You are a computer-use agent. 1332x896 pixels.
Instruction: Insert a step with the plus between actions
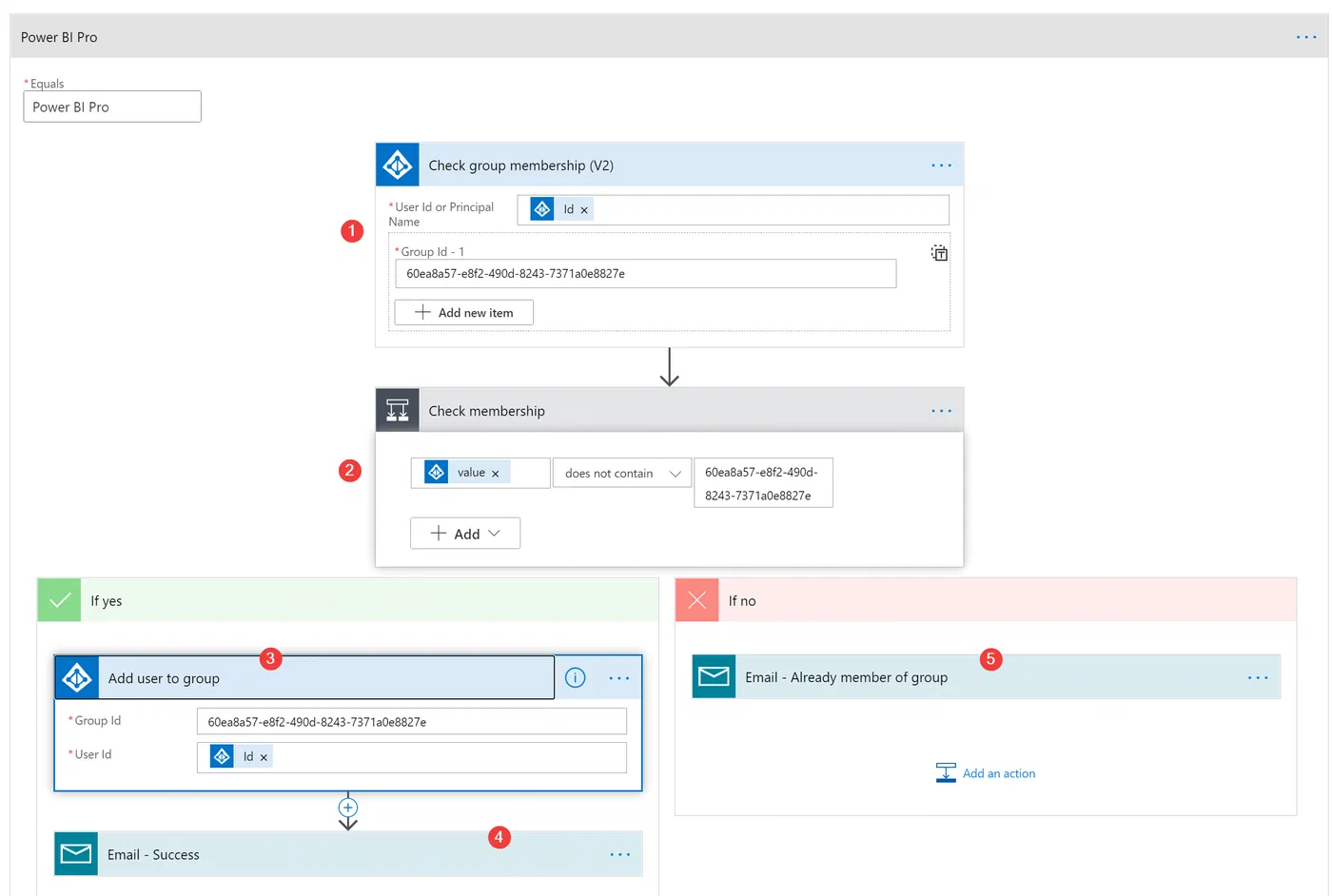pos(348,808)
